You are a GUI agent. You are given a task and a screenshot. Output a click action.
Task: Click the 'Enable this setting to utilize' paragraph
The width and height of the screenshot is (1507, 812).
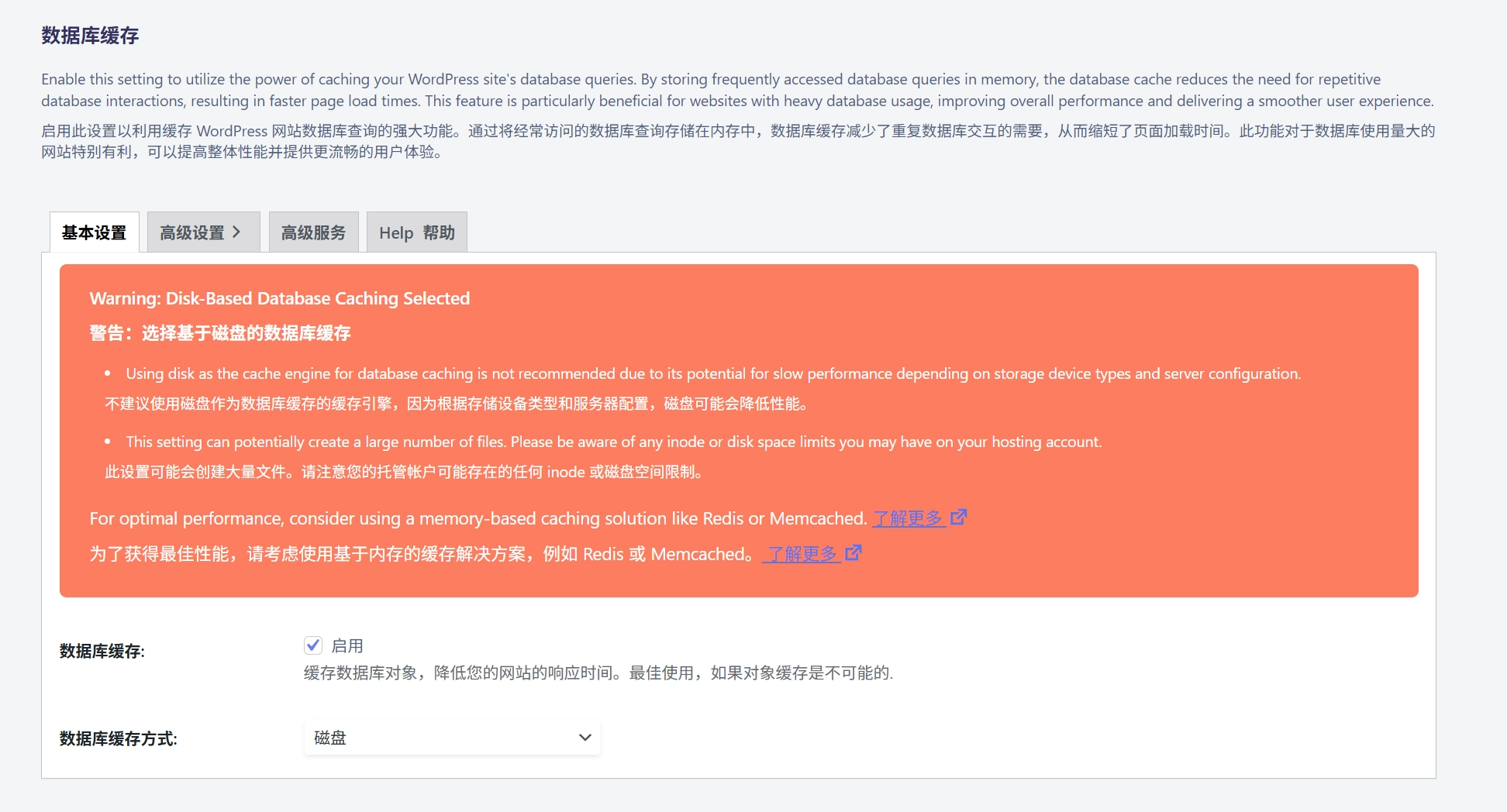(738, 90)
